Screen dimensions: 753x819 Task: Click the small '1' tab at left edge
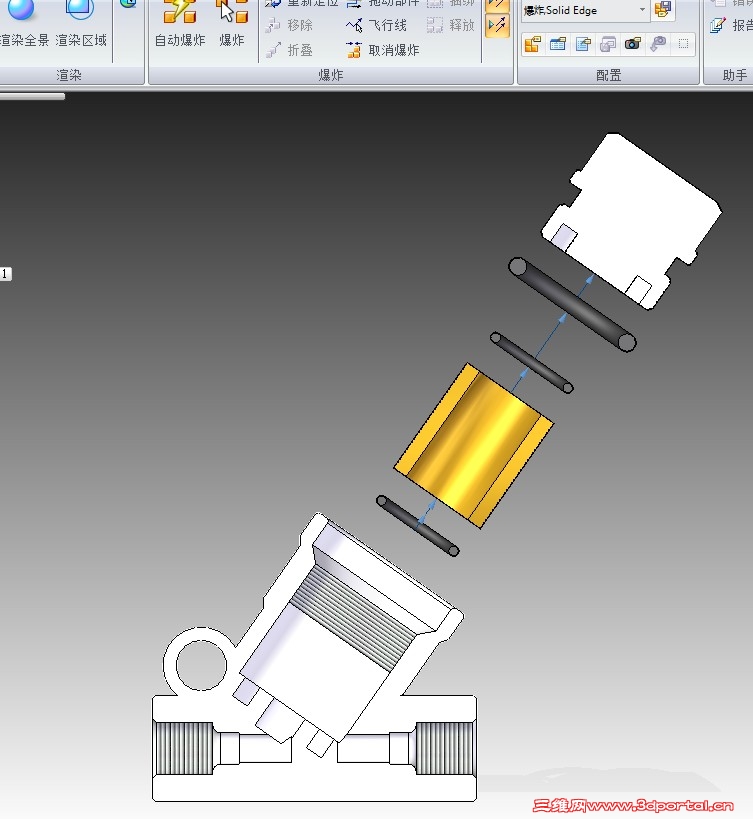[x=5, y=274]
